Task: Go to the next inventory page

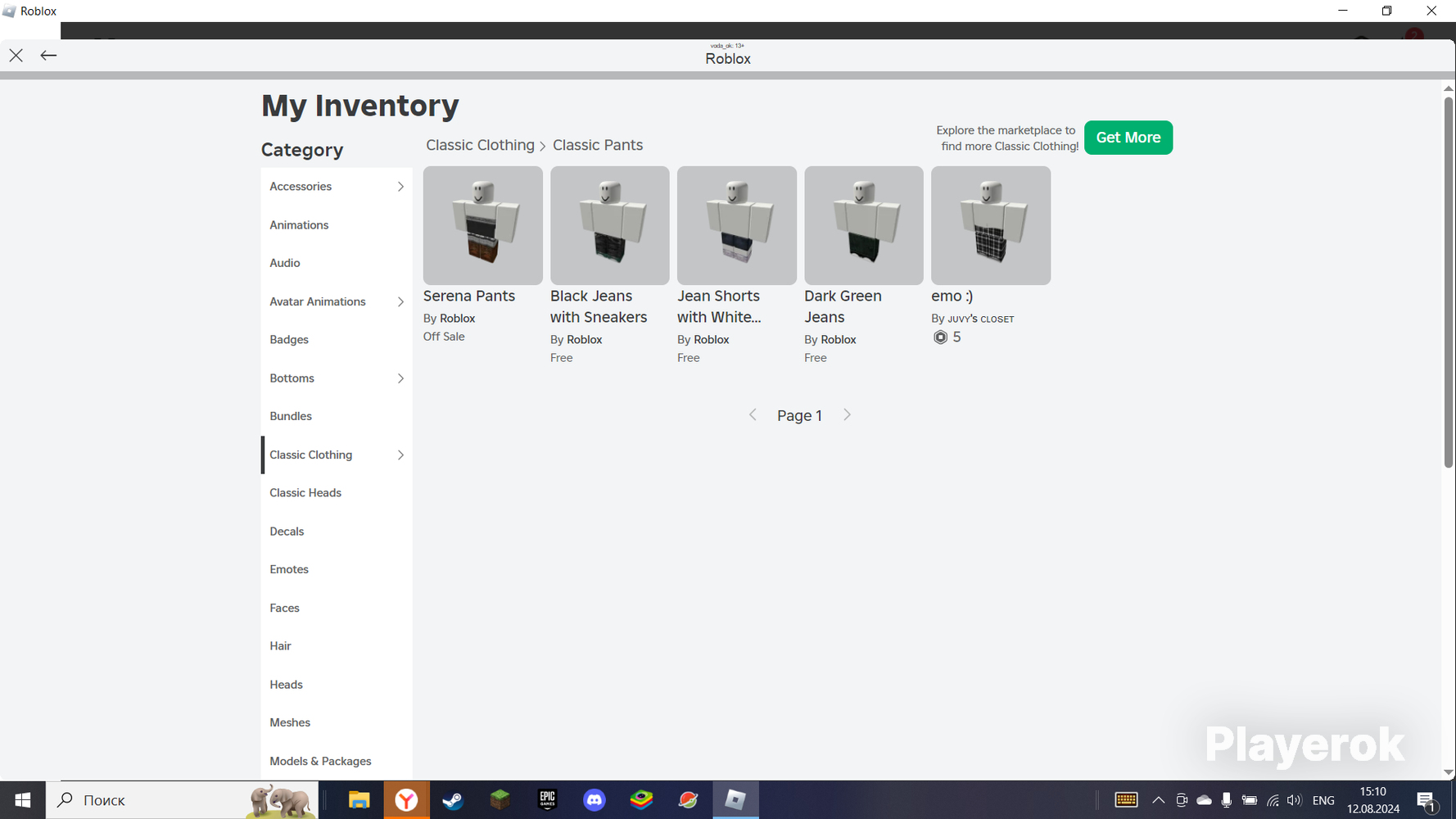Action: 848,415
